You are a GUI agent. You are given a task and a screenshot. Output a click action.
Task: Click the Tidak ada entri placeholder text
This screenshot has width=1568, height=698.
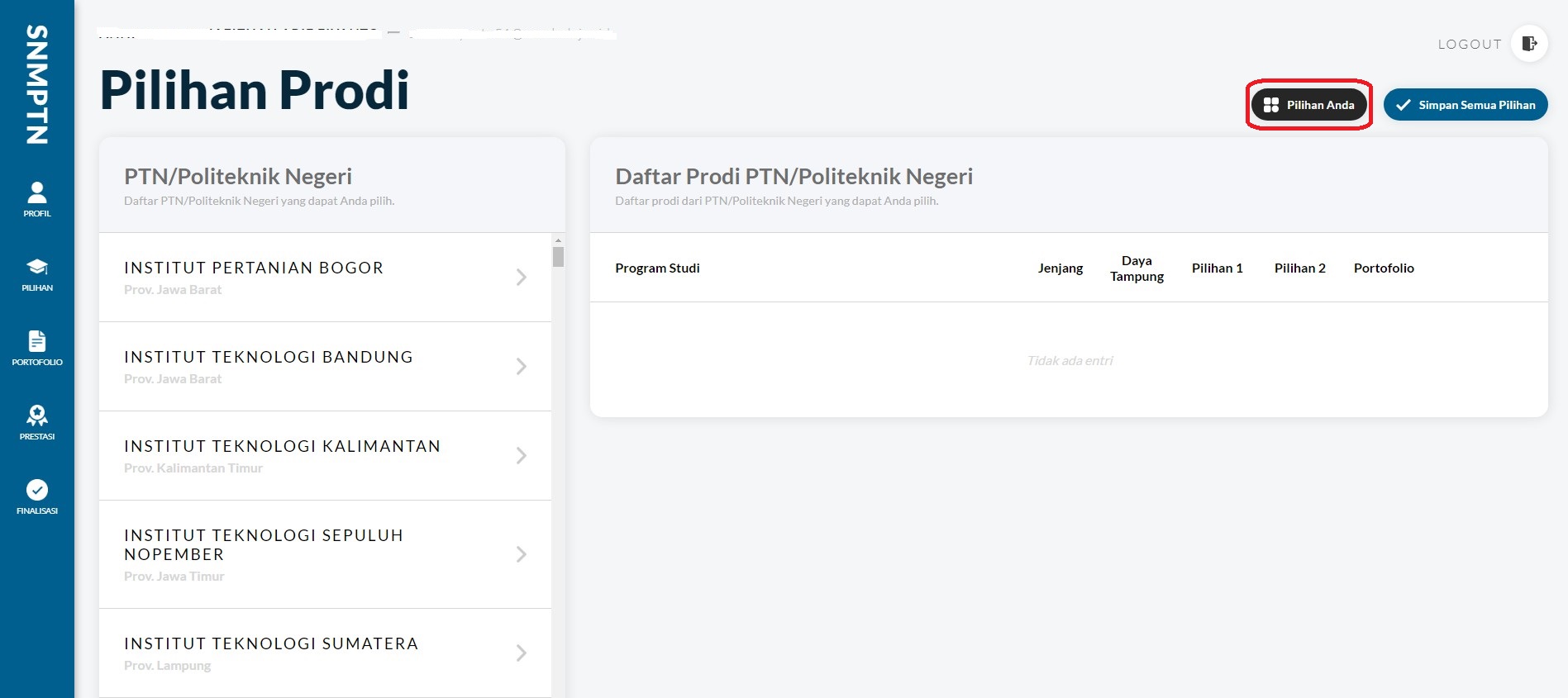coord(1070,360)
